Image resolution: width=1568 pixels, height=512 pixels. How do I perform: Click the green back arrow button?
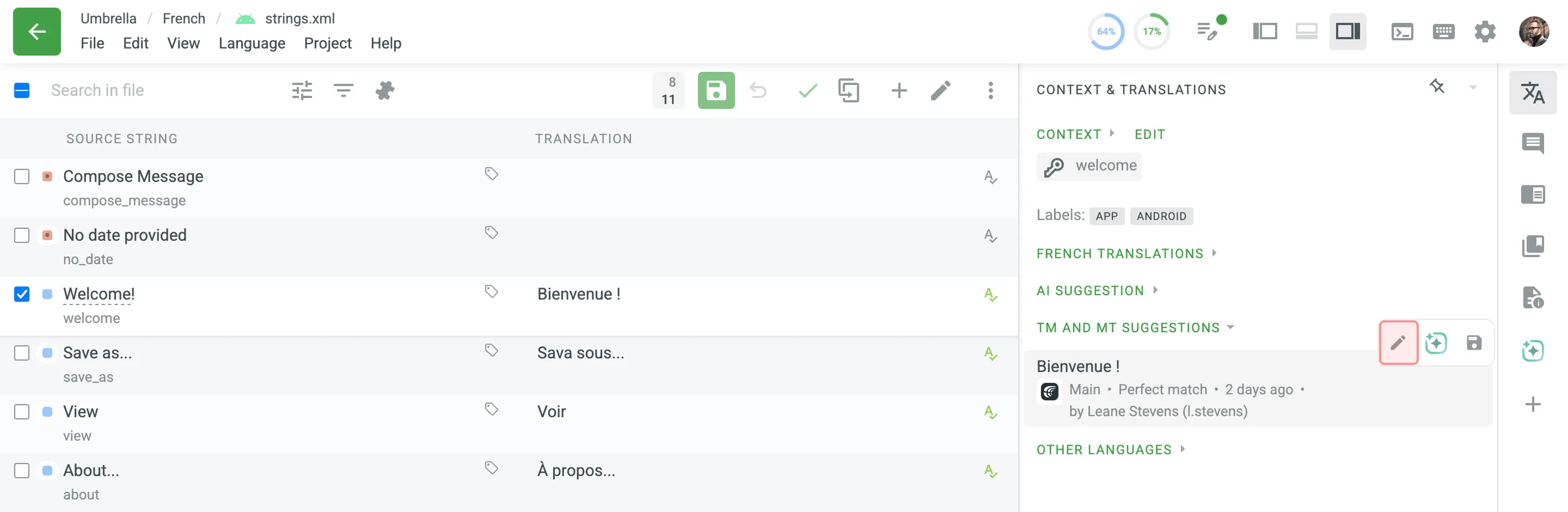(36, 32)
